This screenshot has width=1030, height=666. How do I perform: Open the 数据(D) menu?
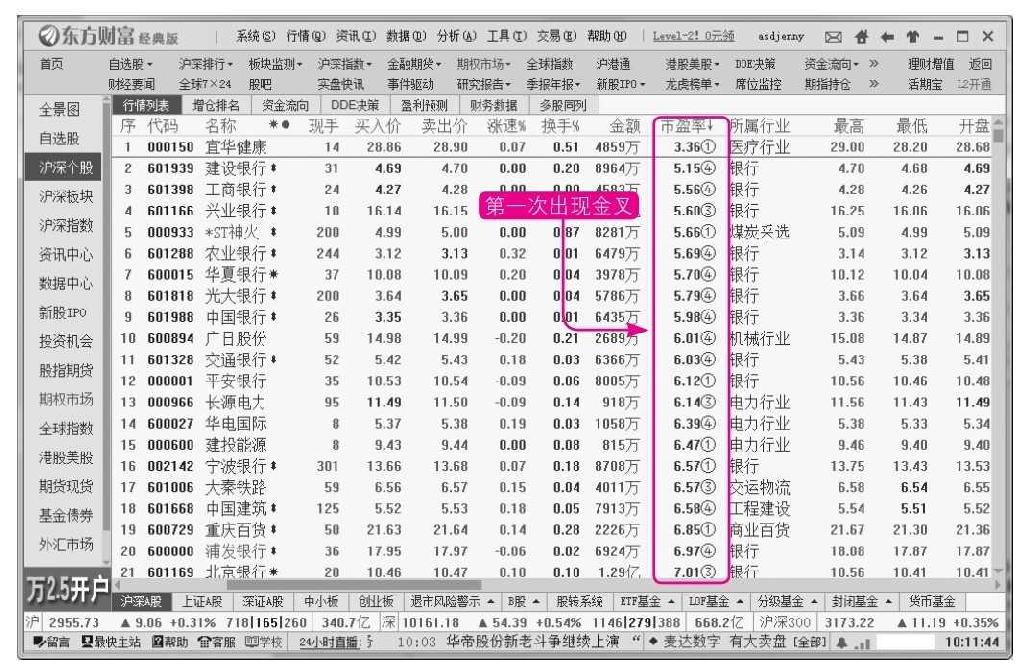coord(405,36)
